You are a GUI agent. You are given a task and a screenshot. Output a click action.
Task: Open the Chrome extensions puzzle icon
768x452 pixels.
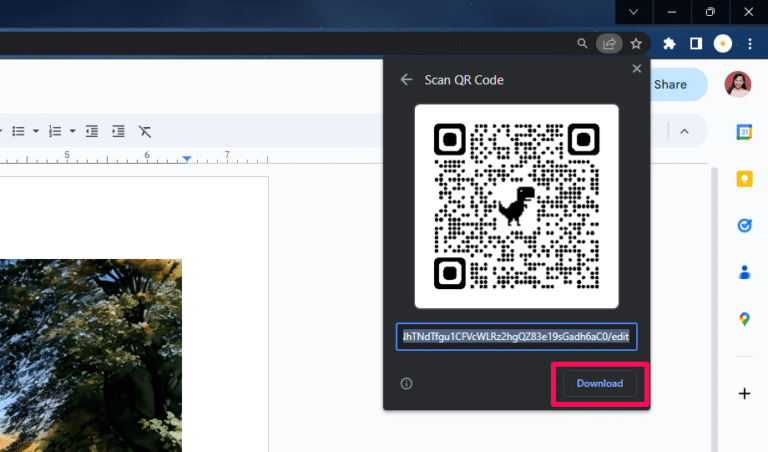pyautogui.click(x=669, y=44)
